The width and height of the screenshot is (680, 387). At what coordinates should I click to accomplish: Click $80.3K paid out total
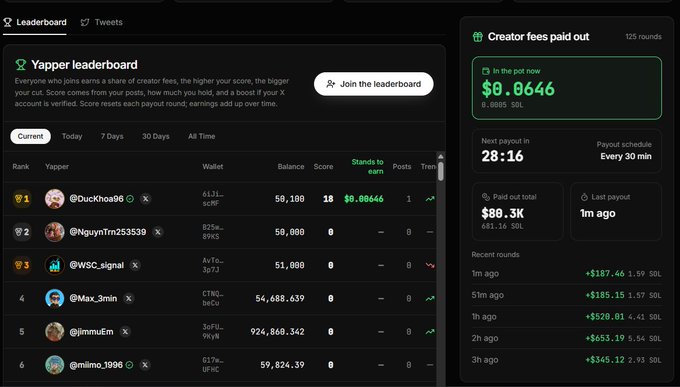coord(502,213)
